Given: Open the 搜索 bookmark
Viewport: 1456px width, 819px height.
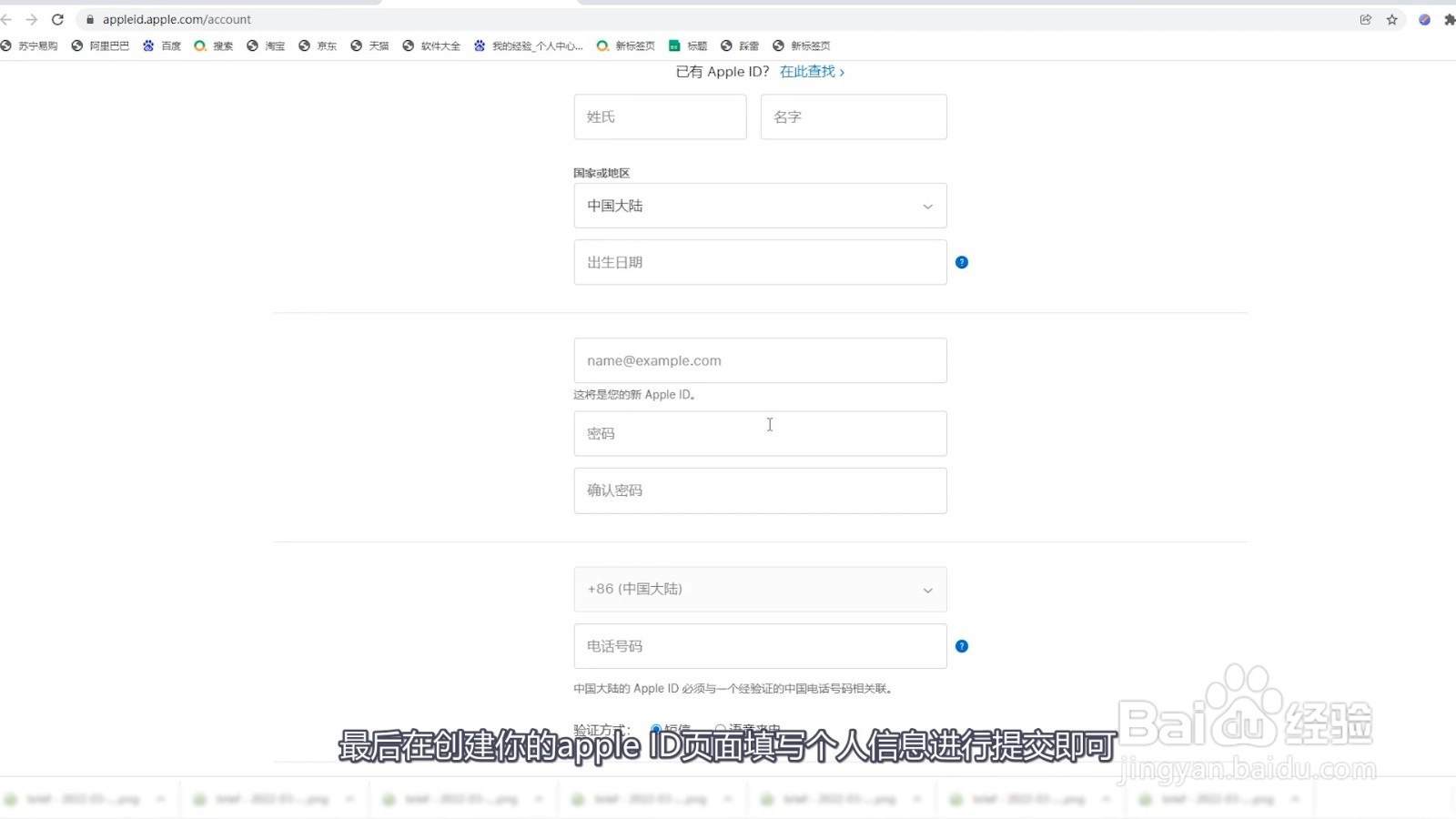Looking at the screenshot, I should pyautogui.click(x=214, y=45).
